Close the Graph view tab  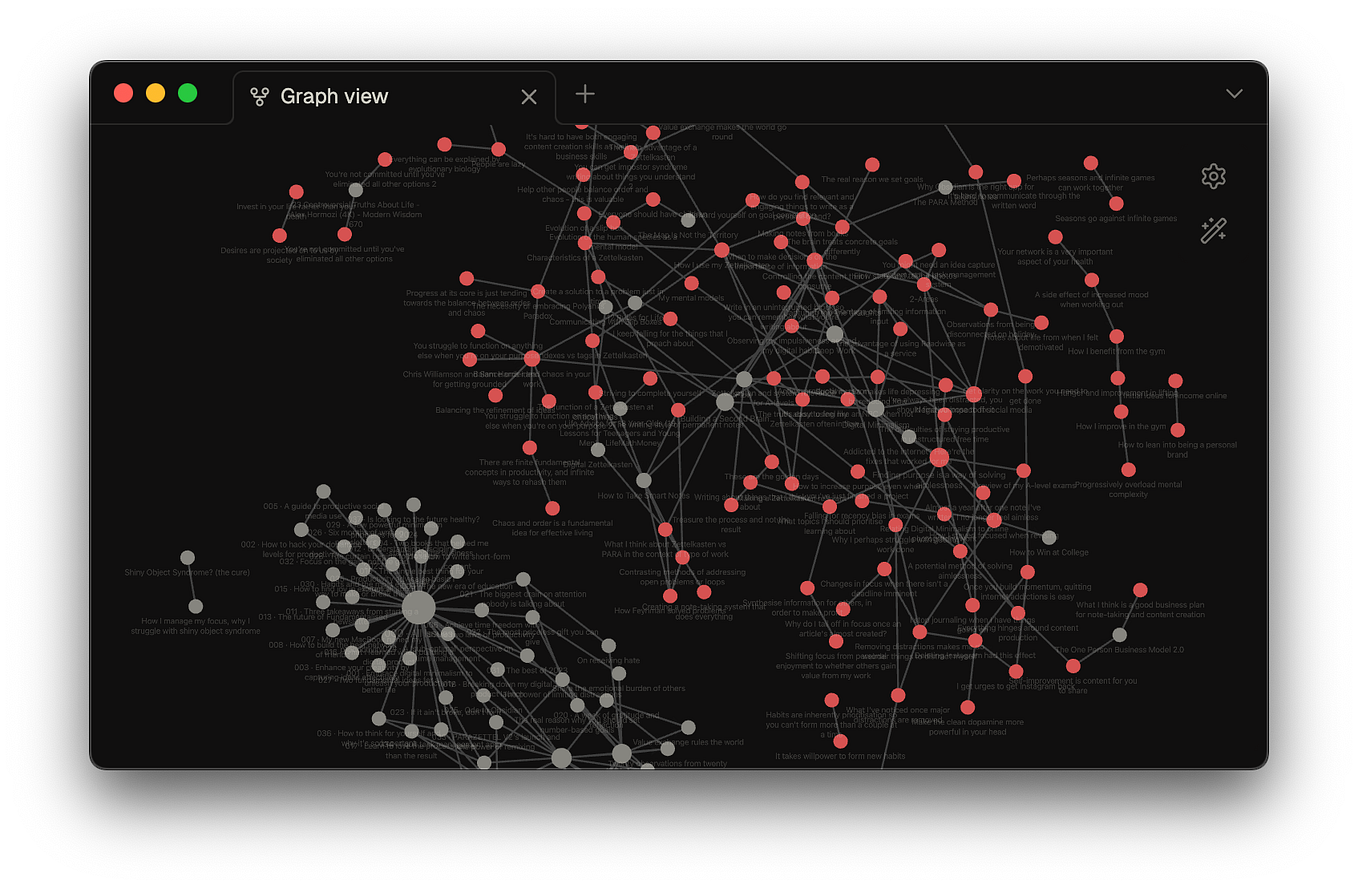[x=528, y=96]
